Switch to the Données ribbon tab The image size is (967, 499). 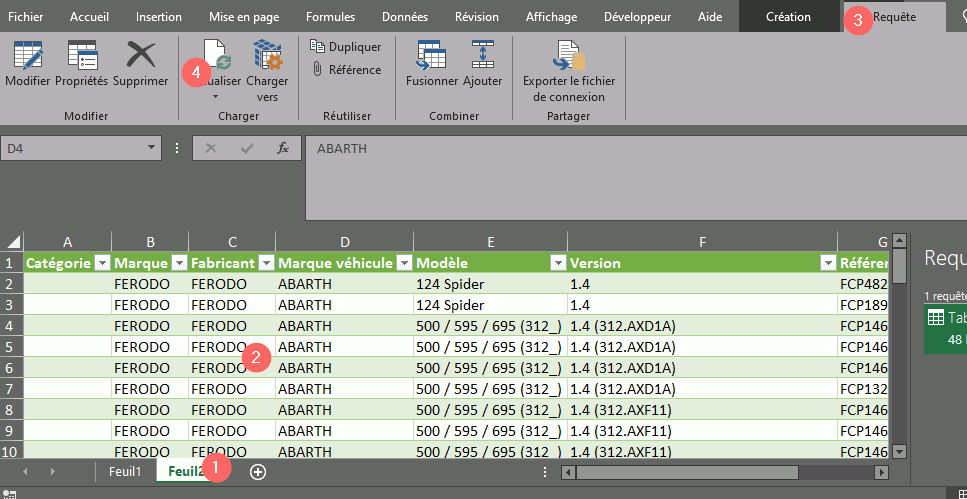404,17
